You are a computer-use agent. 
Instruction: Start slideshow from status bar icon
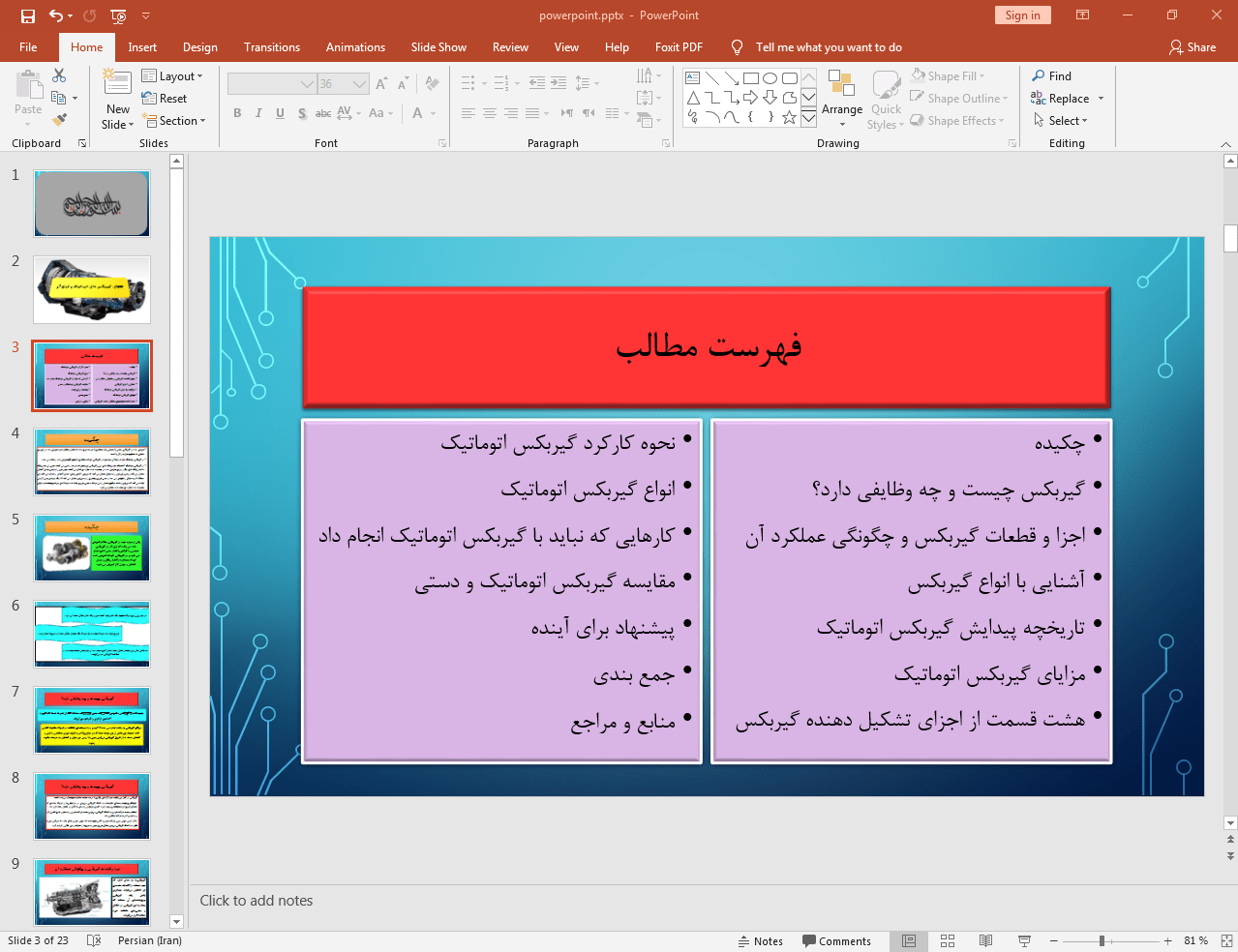point(1024,940)
